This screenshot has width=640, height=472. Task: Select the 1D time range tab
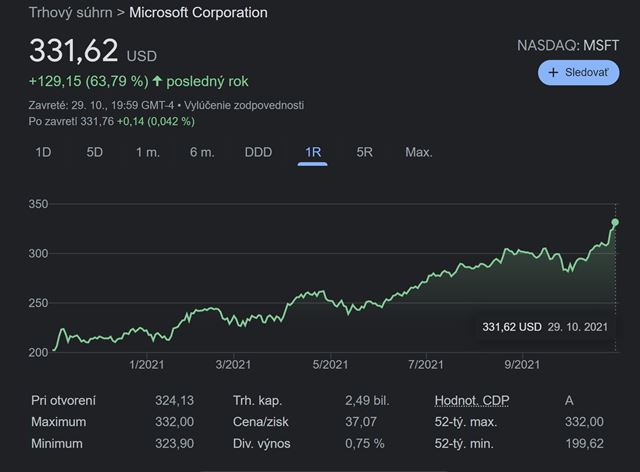click(x=43, y=152)
